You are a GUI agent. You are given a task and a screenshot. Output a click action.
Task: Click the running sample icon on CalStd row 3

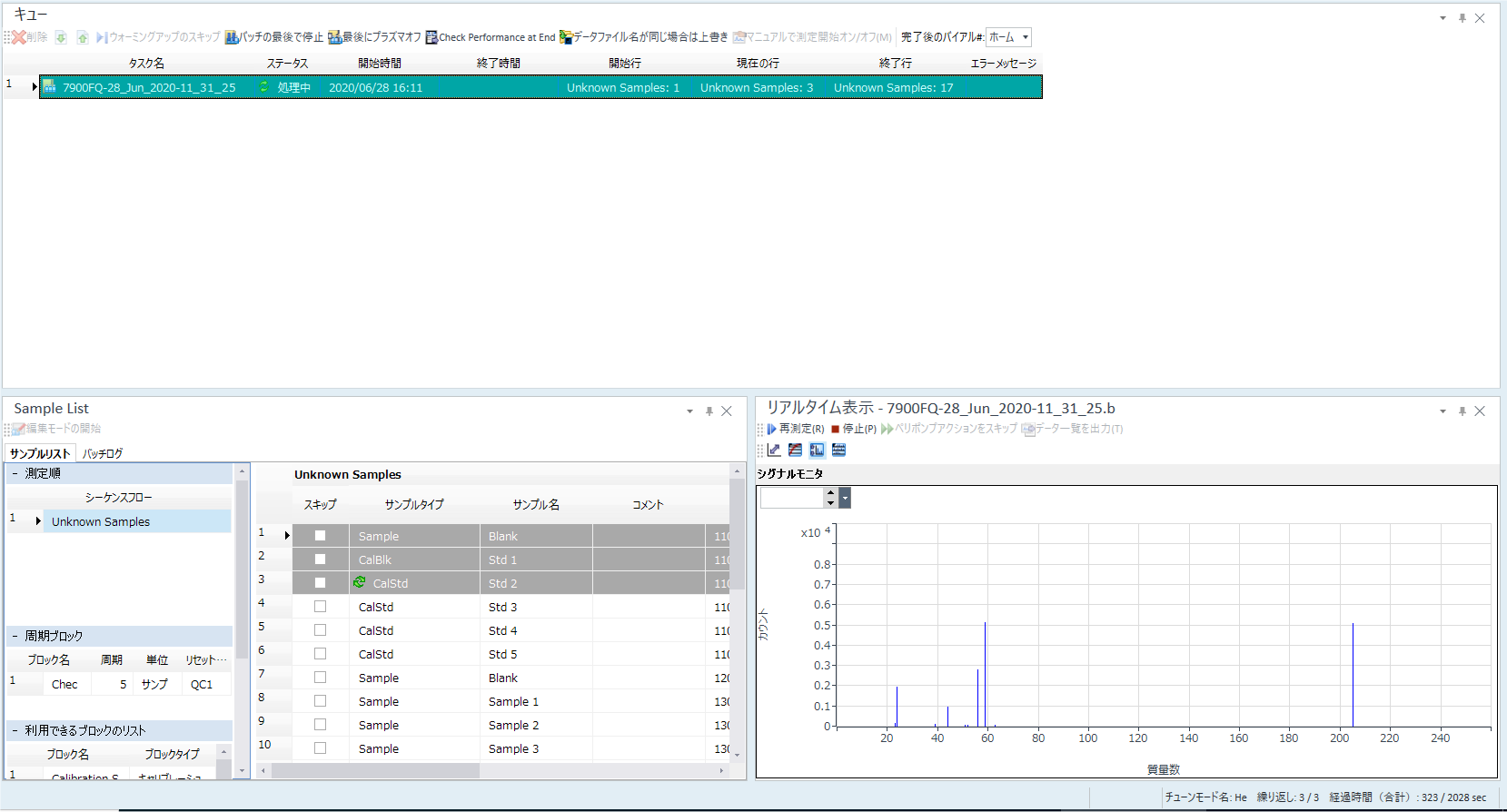click(360, 582)
